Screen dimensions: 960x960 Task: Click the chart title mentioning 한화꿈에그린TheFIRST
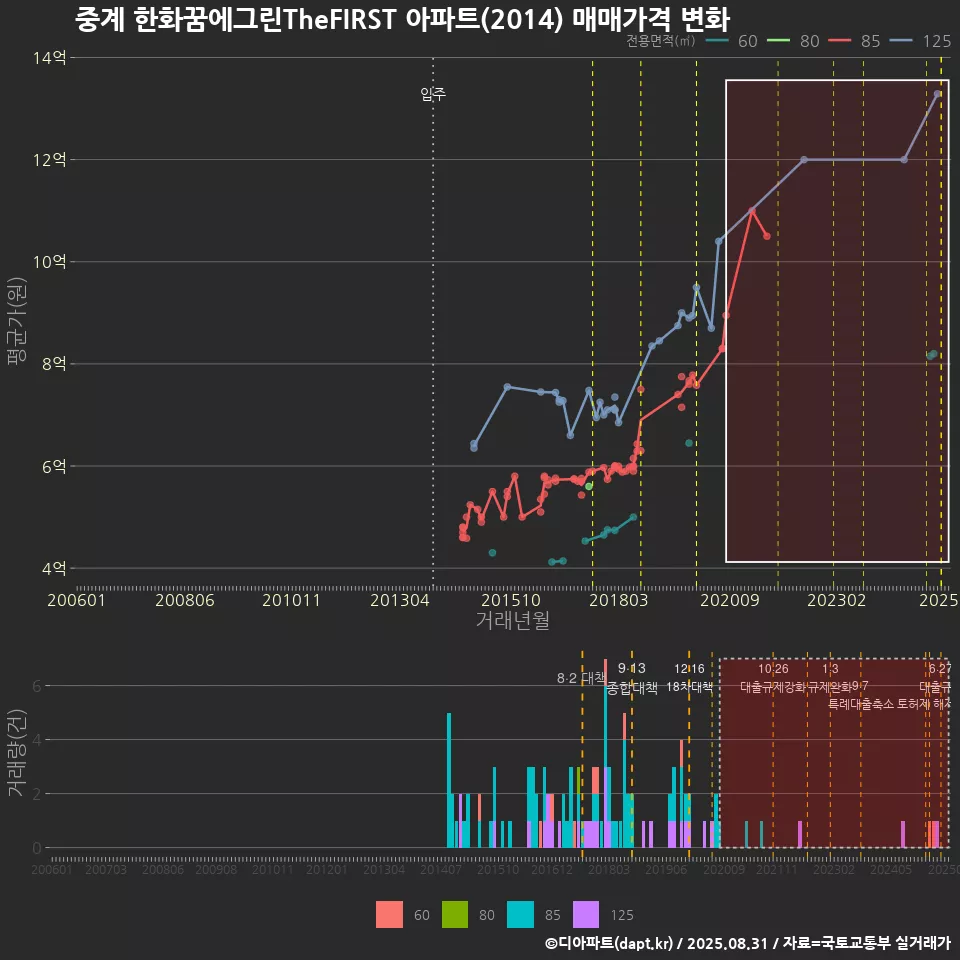click(402, 20)
